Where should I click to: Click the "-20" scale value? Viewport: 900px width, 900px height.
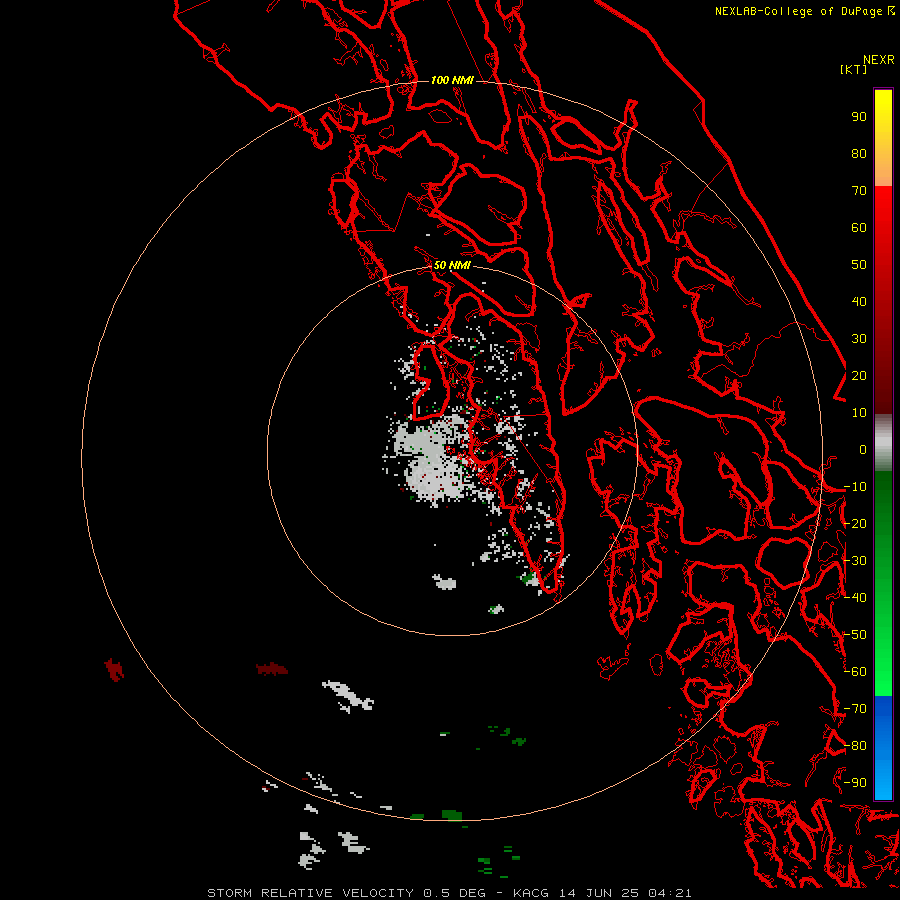coord(855,523)
